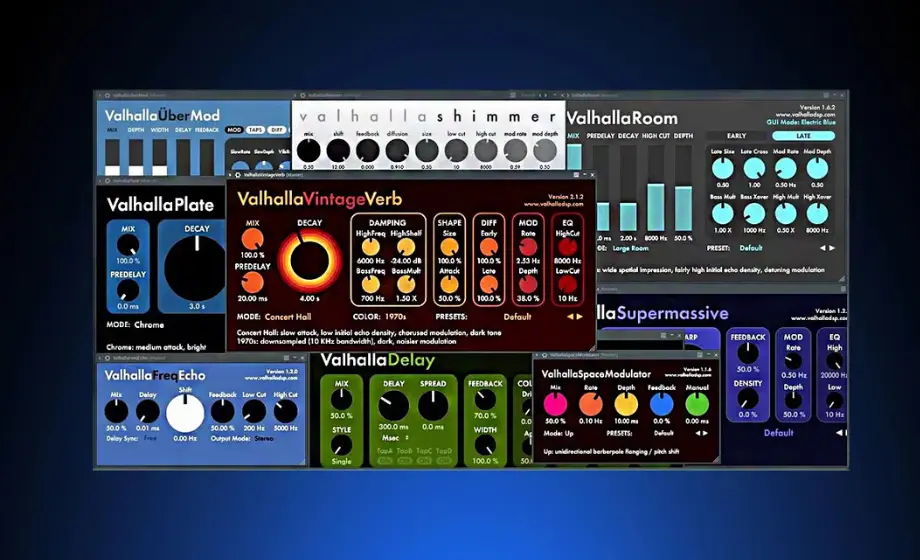920x560 pixels.
Task: Visit www.valhalladsp.com link in ValhallaFreqEcho
Action: click(x=271, y=378)
